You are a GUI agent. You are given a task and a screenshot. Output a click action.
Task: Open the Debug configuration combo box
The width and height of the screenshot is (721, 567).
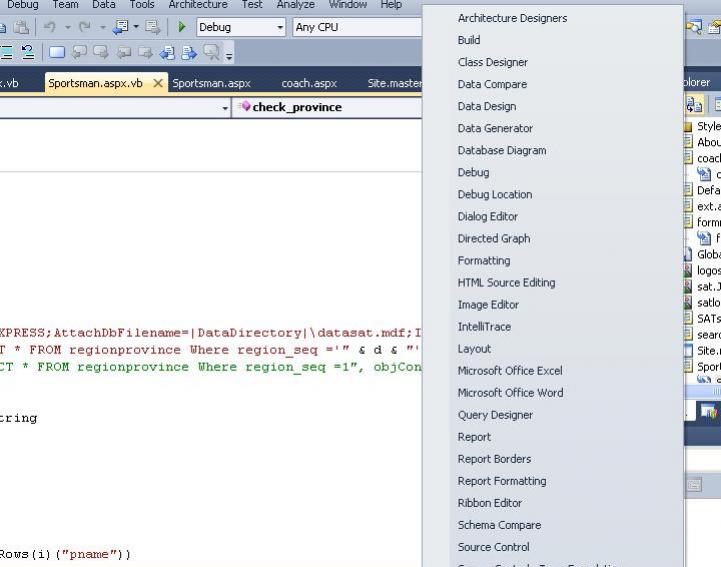coord(241,27)
